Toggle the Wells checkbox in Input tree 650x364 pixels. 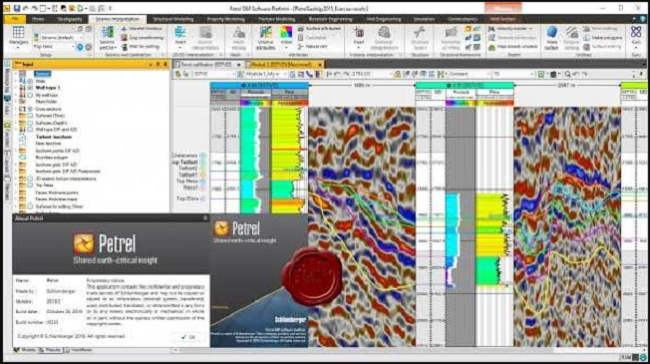point(30,81)
